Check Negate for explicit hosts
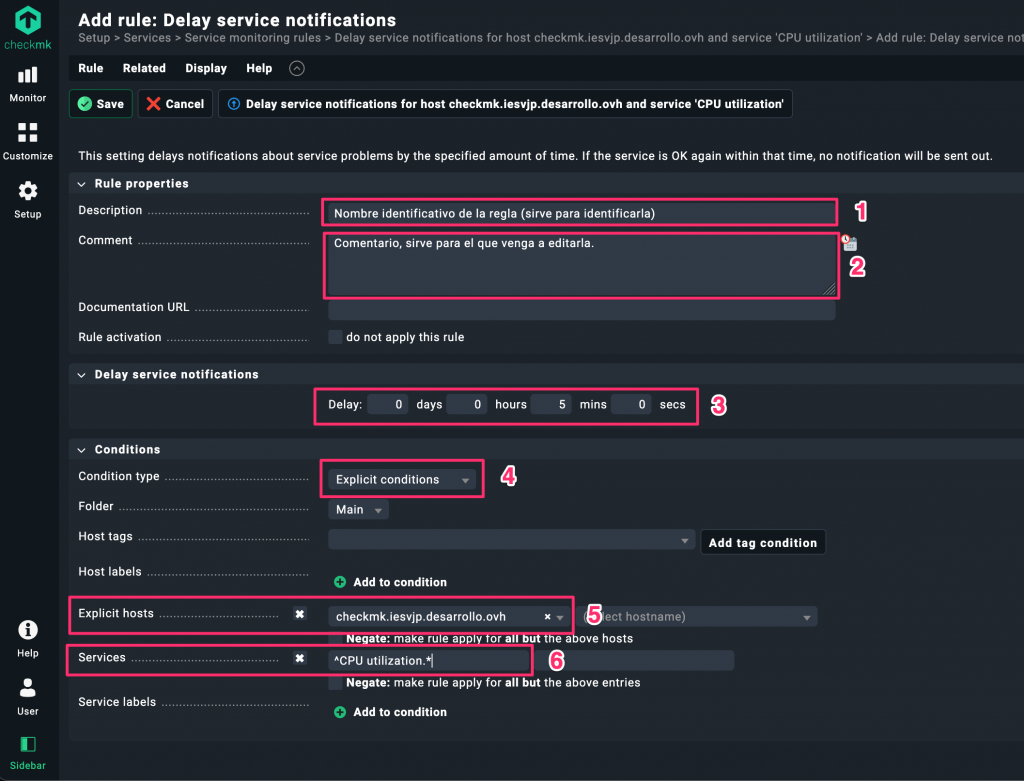This screenshot has width=1024, height=781. (335, 638)
